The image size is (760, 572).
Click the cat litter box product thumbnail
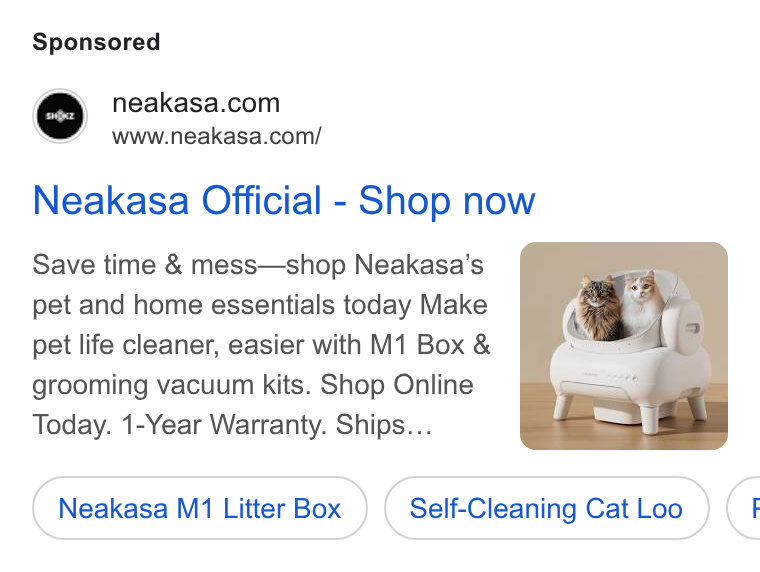pyautogui.click(x=623, y=346)
